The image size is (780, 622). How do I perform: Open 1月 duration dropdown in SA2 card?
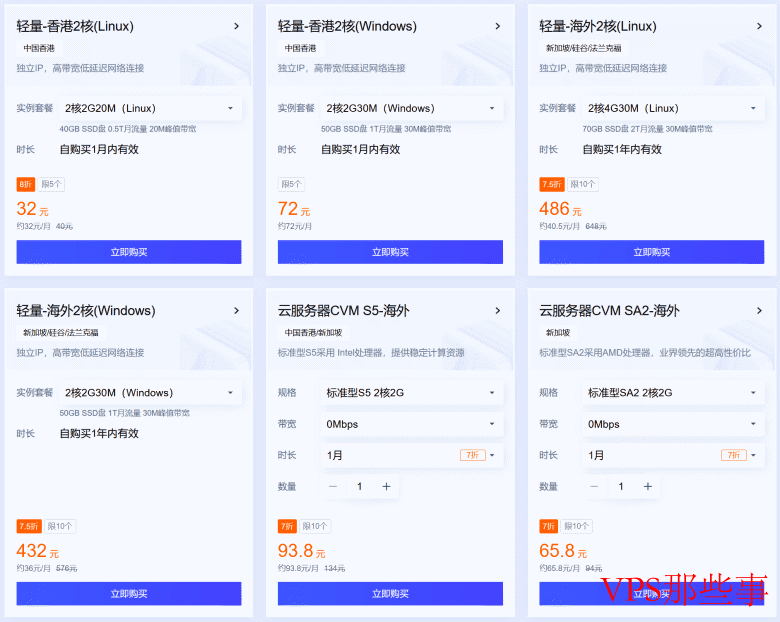[x=673, y=455]
